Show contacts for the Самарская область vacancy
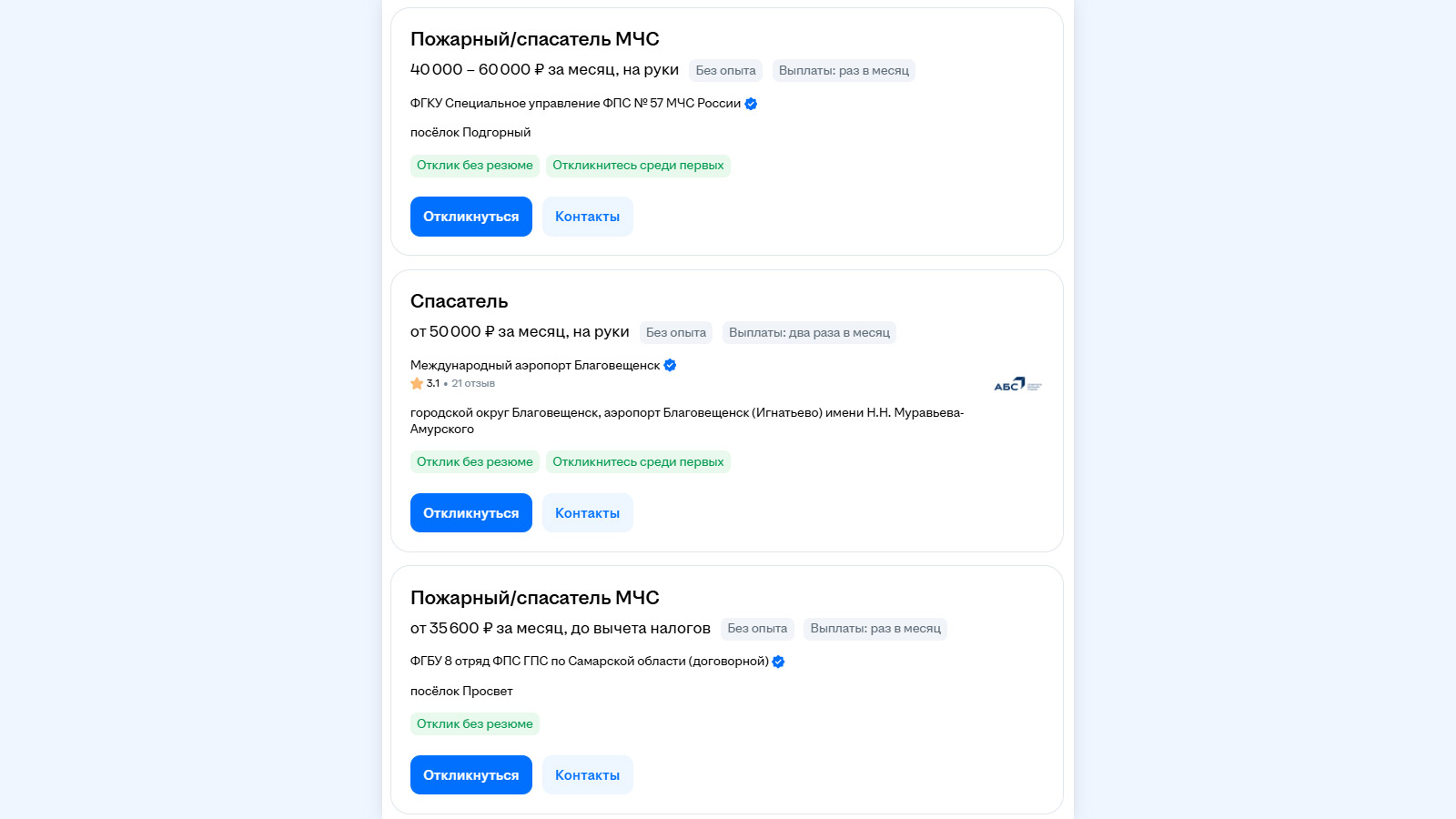This screenshot has height=819, width=1456. tap(587, 775)
